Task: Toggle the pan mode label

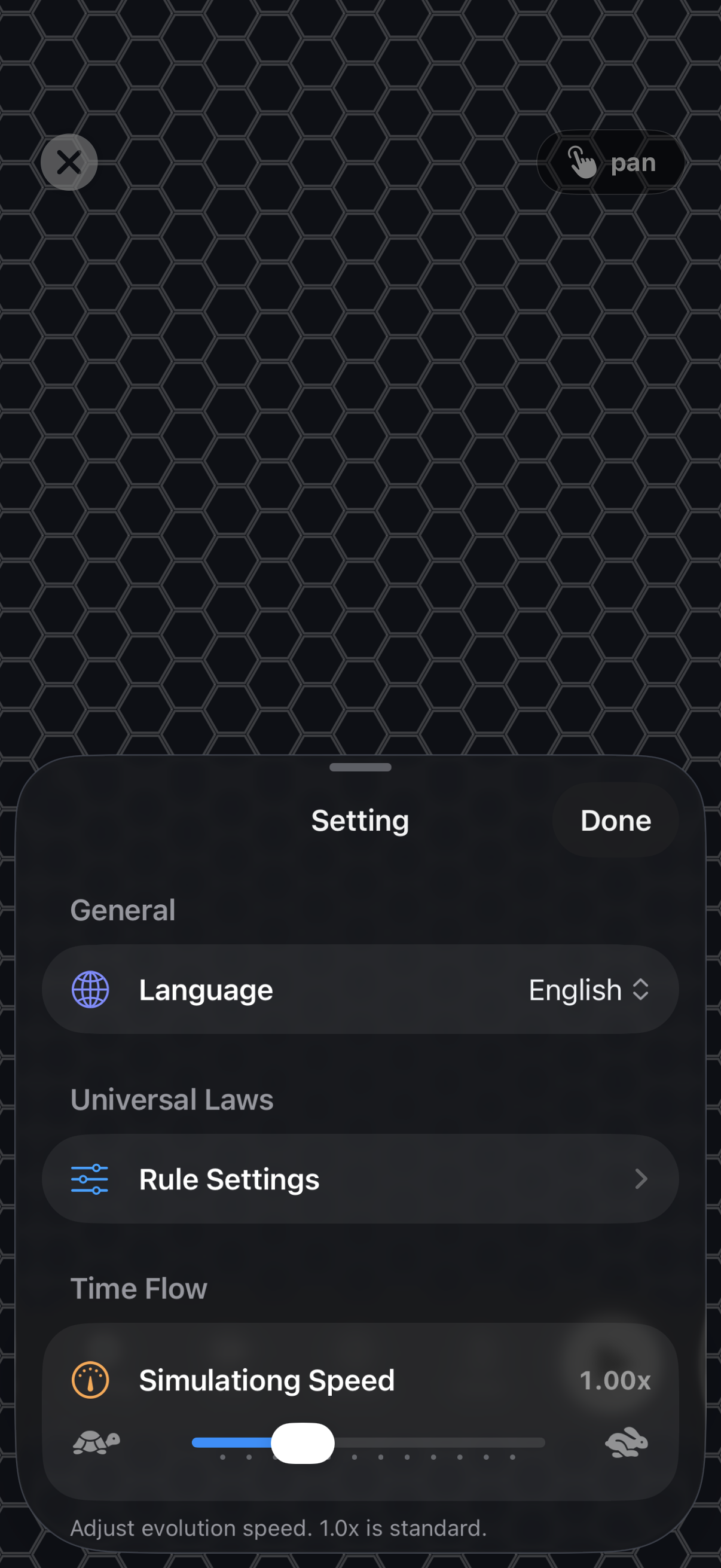Action: (633, 163)
